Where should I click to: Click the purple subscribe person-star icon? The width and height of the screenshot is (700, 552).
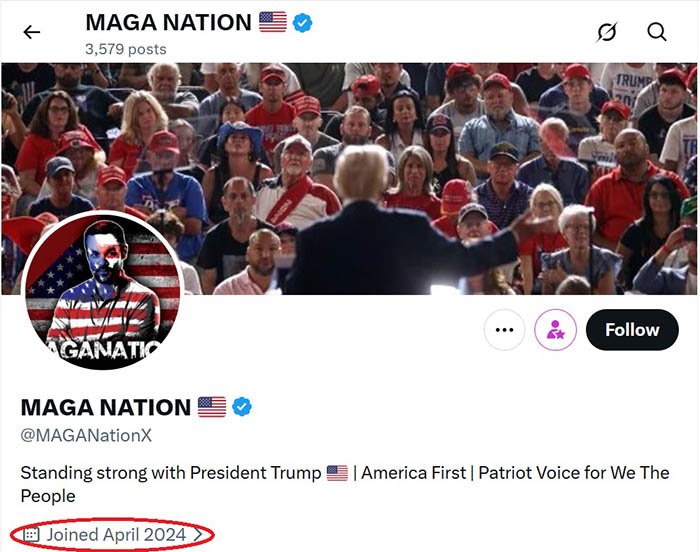pyautogui.click(x=555, y=330)
